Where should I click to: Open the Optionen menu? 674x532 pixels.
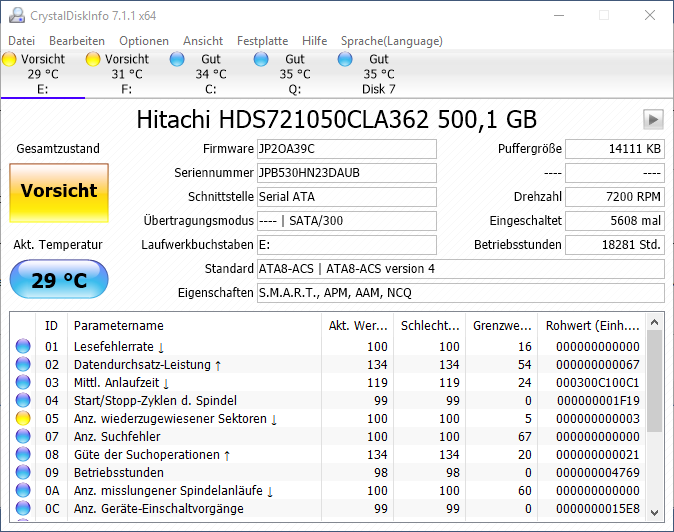point(144,41)
